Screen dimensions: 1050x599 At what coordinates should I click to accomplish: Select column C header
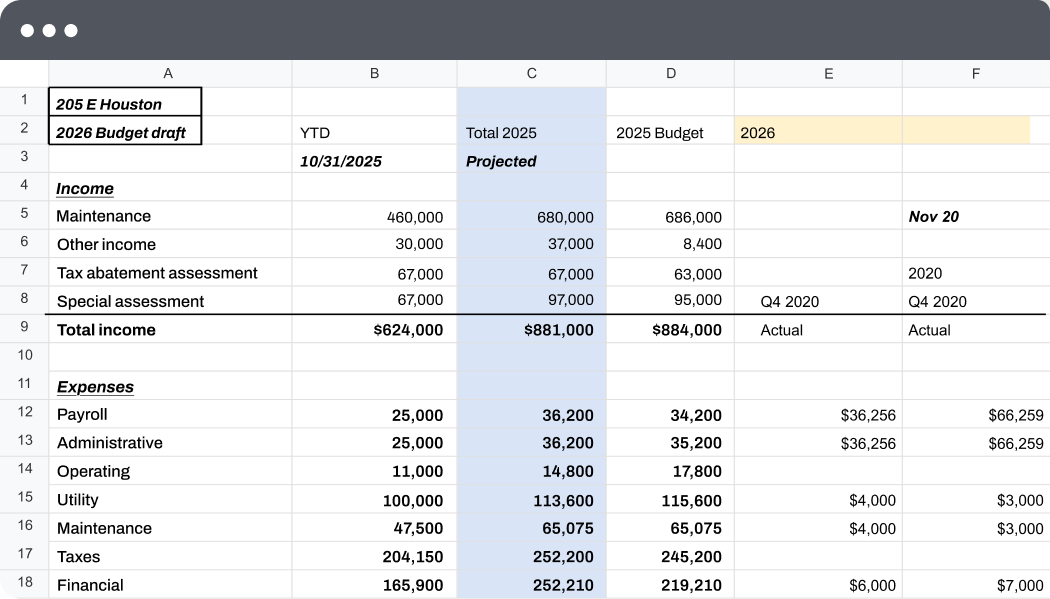[532, 74]
